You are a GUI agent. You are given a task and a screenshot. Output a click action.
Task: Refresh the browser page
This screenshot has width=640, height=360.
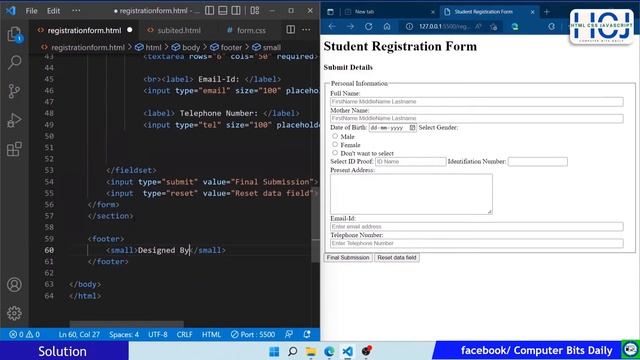(x=369, y=27)
